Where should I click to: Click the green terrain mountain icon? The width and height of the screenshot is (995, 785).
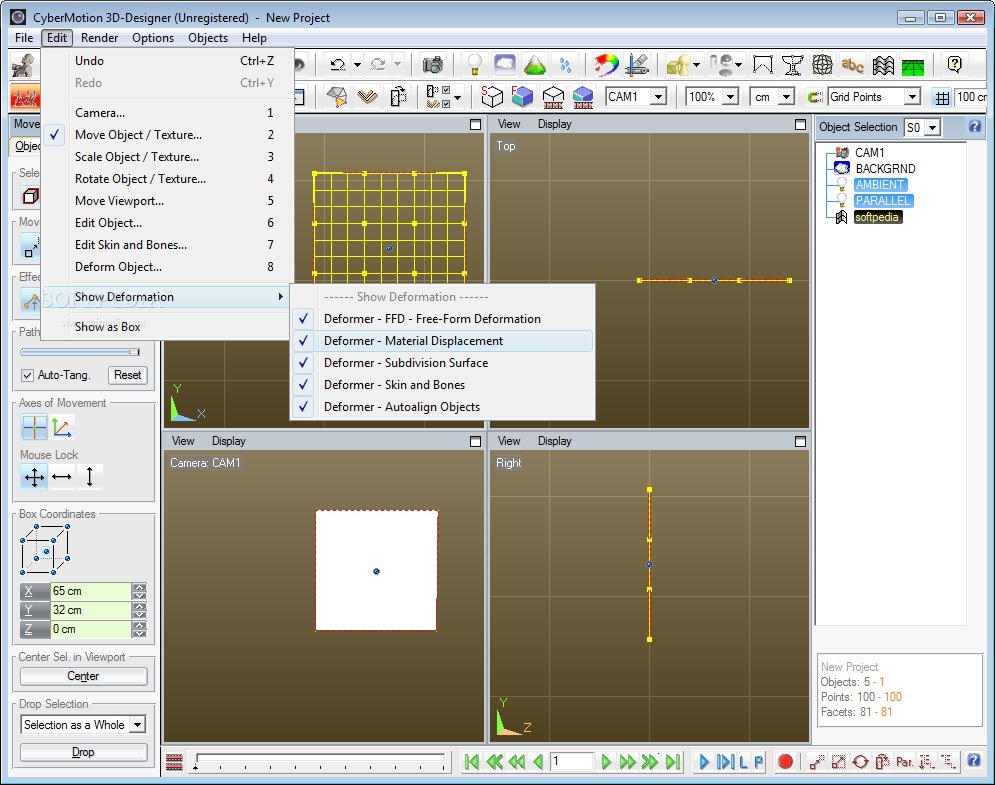tap(536, 65)
